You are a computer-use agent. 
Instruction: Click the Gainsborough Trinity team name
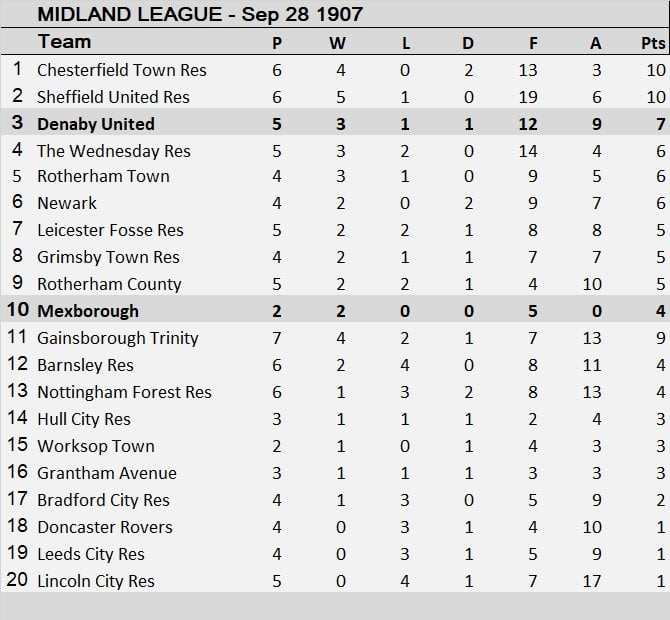(x=117, y=338)
